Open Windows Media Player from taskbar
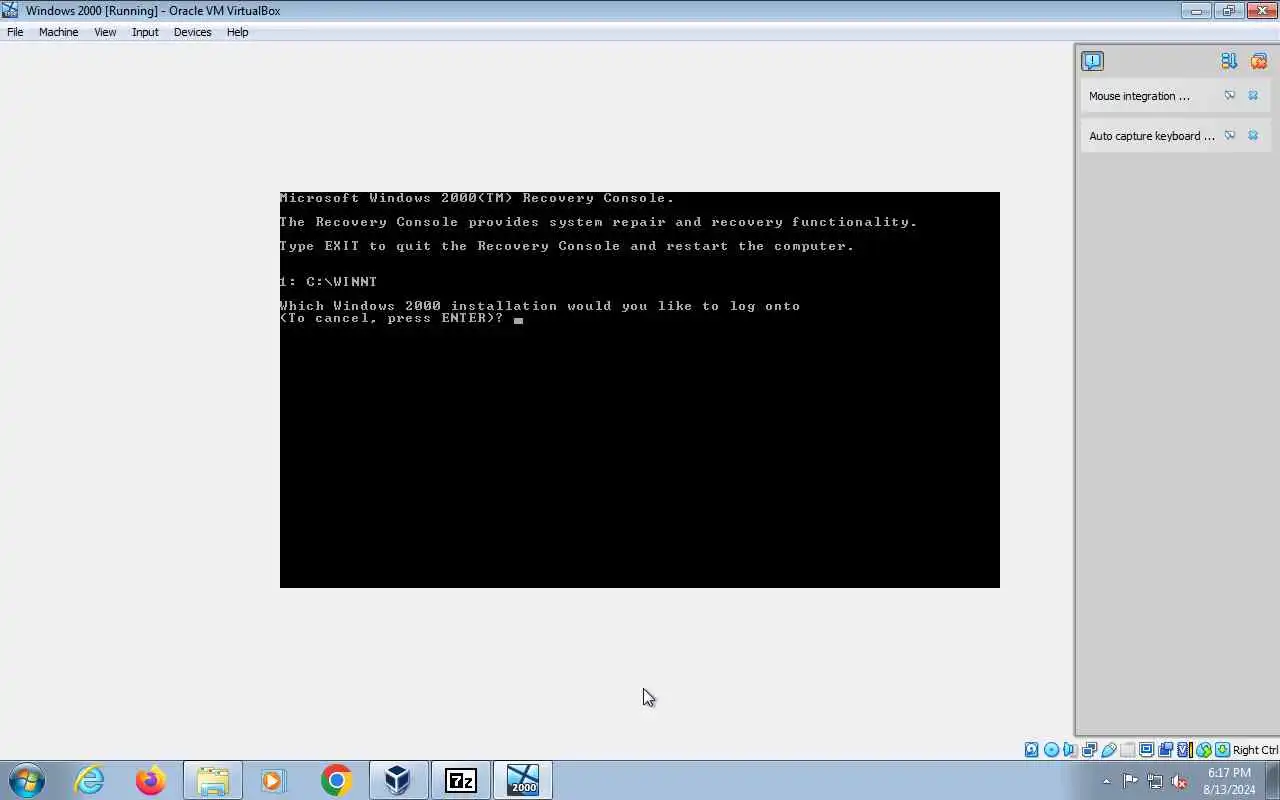The image size is (1280, 800). coord(274,780)
